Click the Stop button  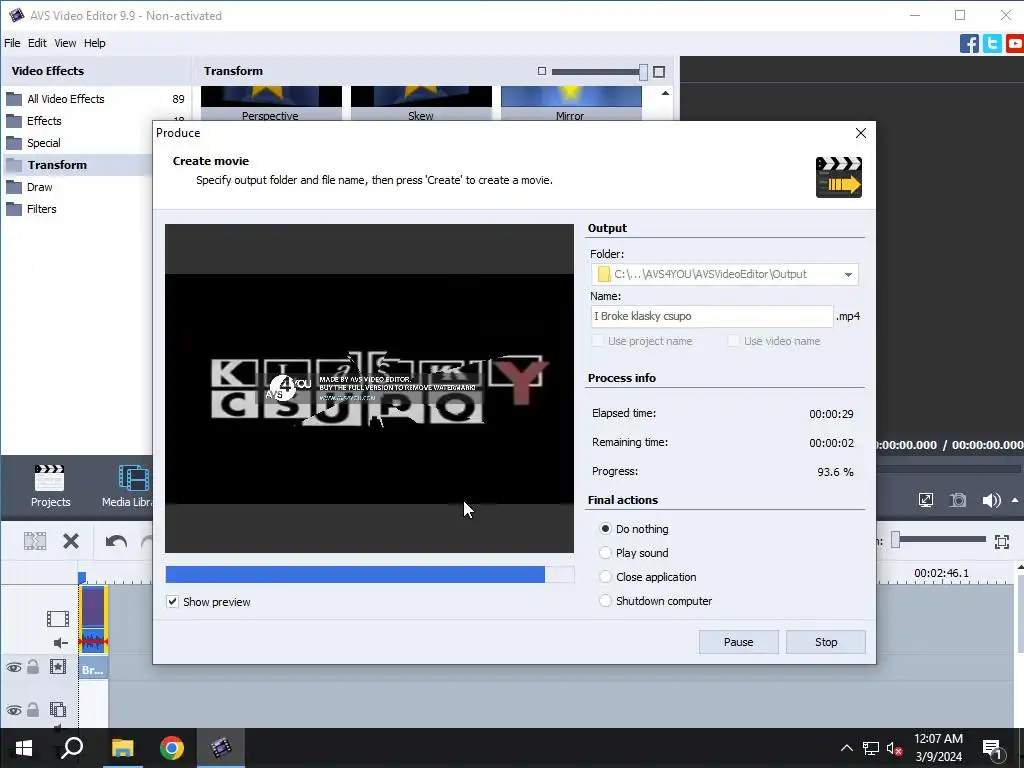[x=826, y=642]
